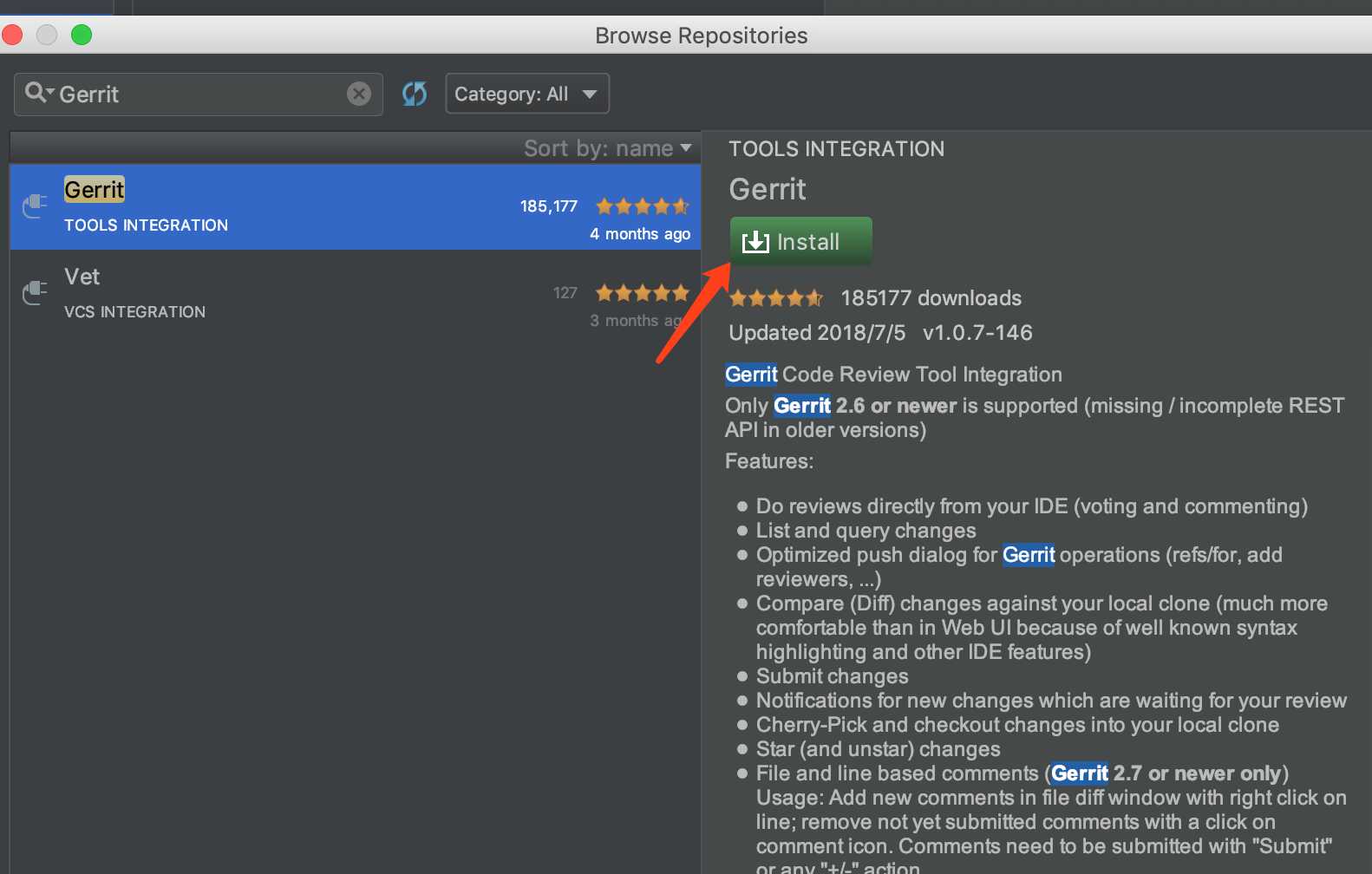This screenshot has width=1372, height=874.
Task: Select the Gerrit plugin row
Action: coord(356,207)
